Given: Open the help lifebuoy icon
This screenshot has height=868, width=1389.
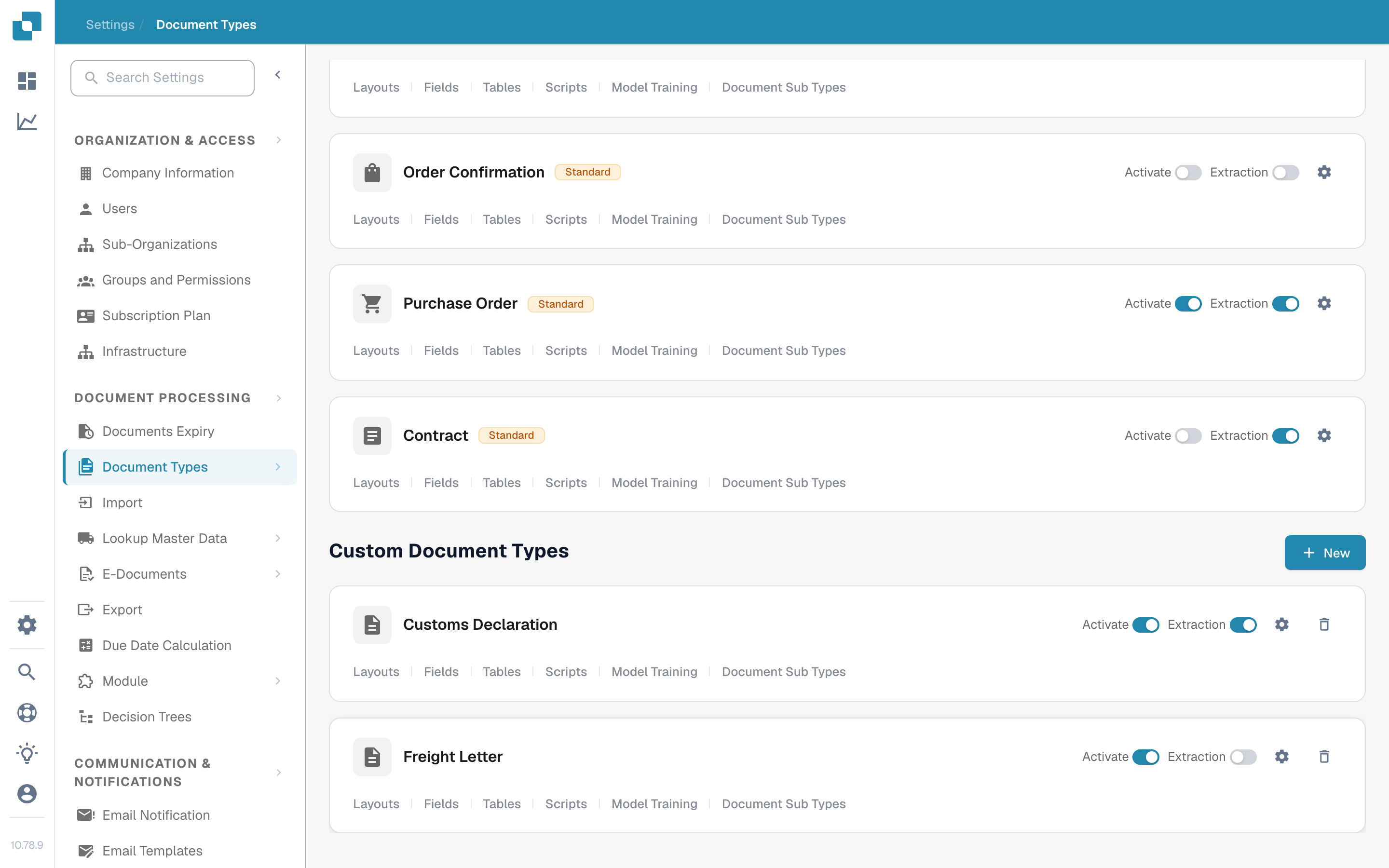Looking at the screenshot, I should [27, 712].
